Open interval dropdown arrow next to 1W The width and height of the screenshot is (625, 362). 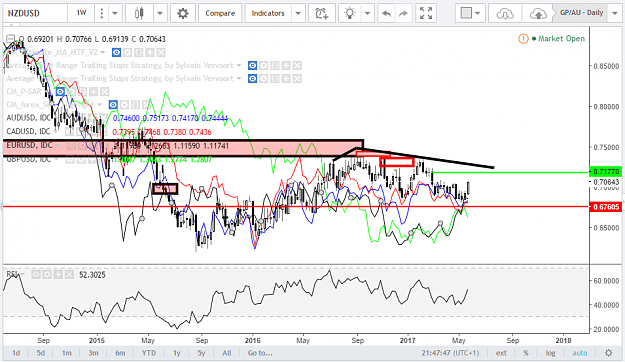pos(115,13)
